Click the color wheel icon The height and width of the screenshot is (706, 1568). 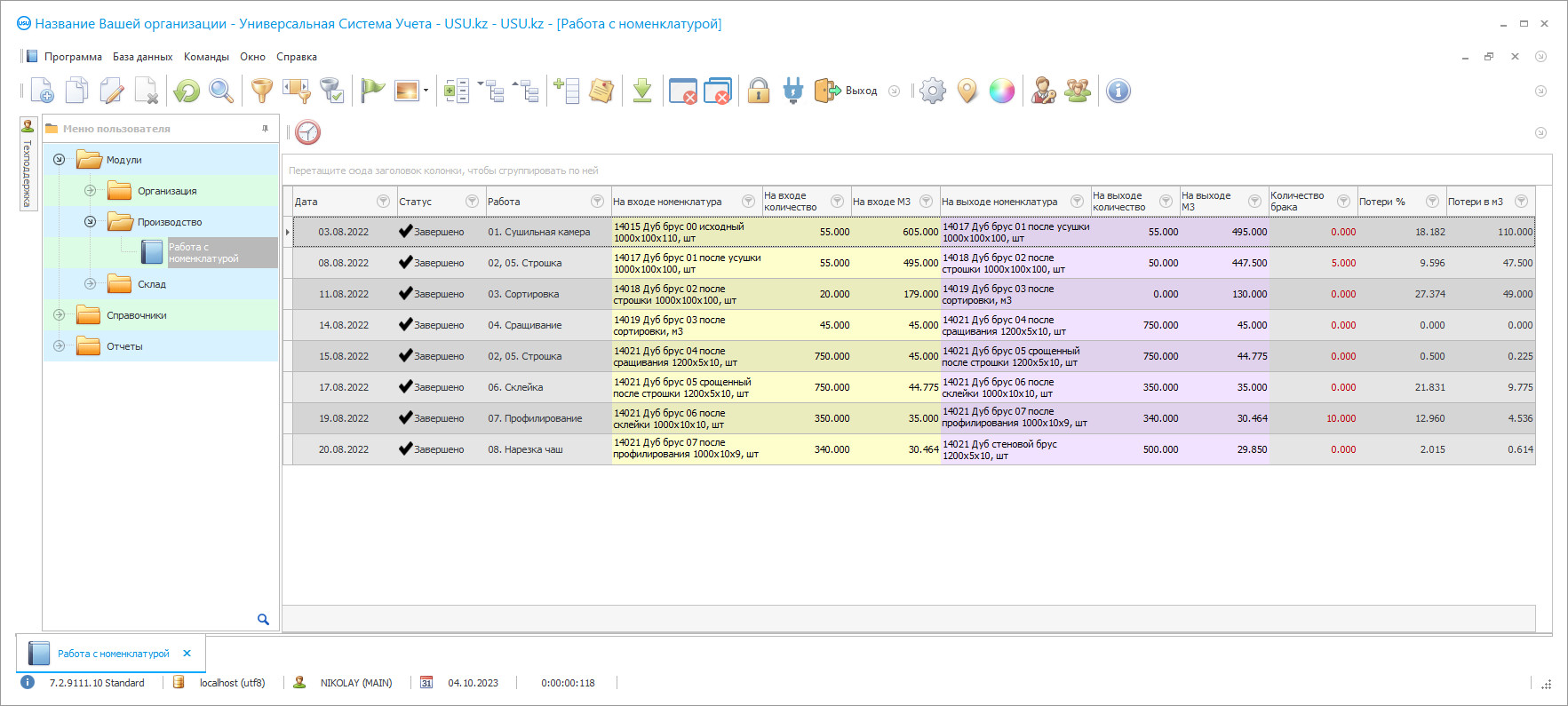coord(1001,91)
